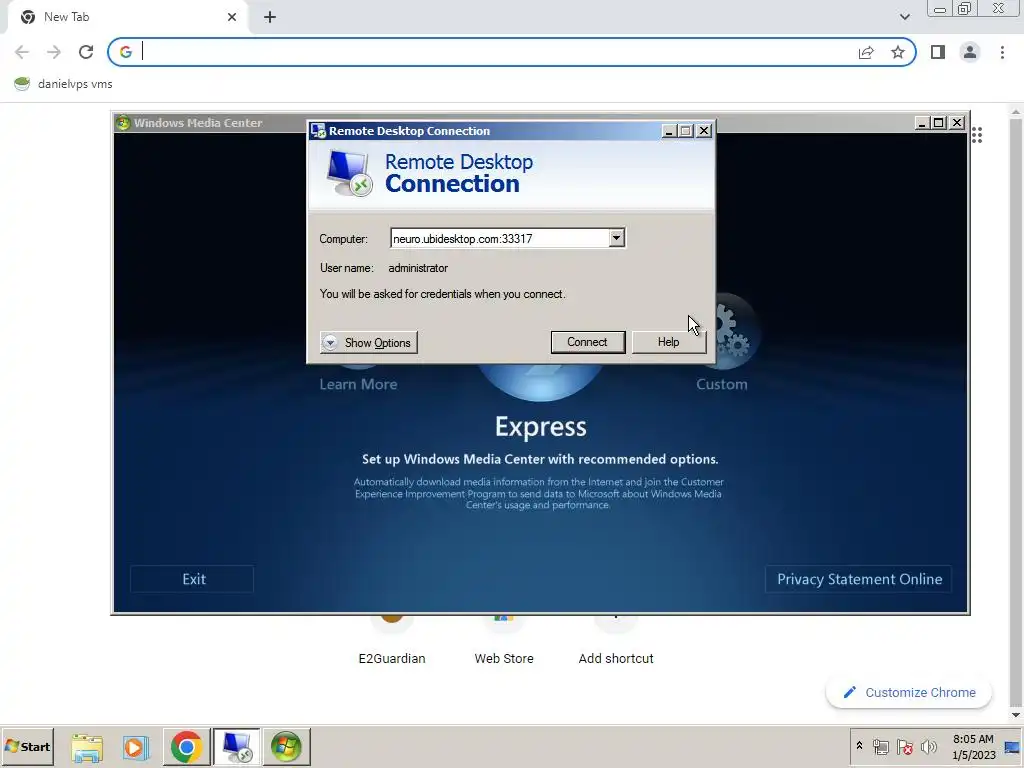Open a new Chrome tab
1024x768 pixels.
pyautogui.click(x=270, y=17)
